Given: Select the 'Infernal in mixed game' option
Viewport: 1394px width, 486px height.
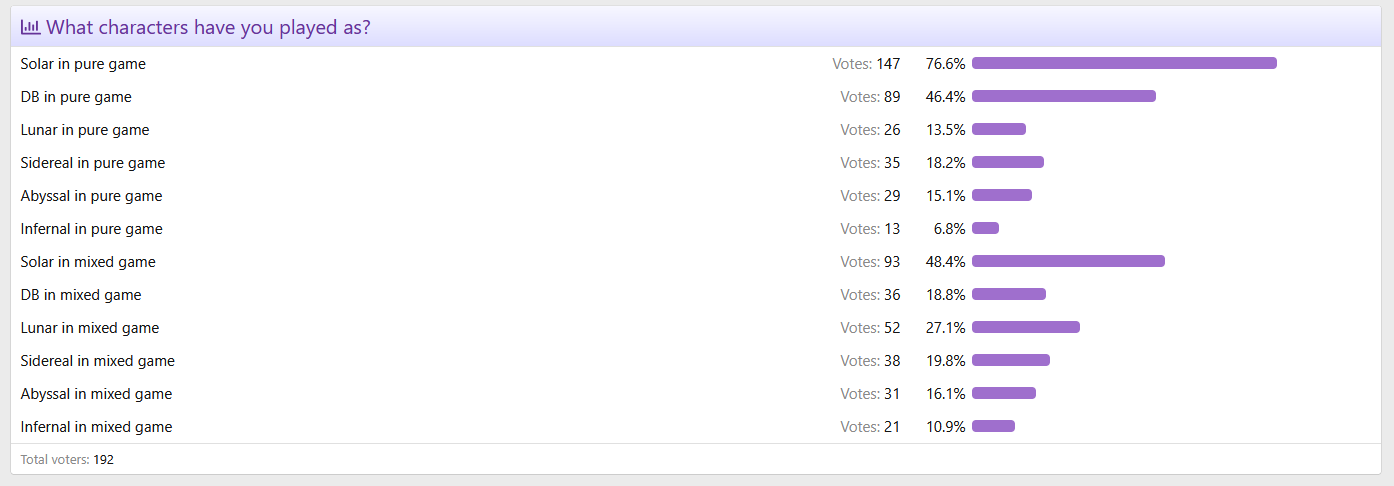Looking at the screenshot, I should click(96, 427).
